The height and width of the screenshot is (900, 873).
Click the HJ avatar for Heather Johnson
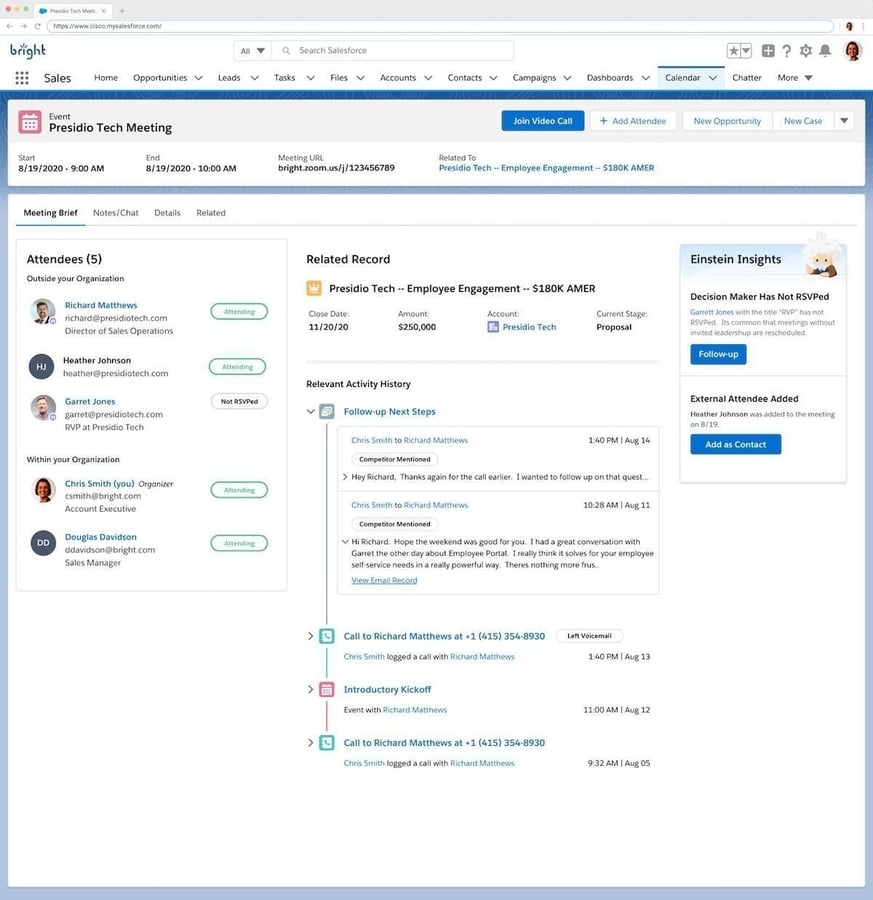coord(41,367)
